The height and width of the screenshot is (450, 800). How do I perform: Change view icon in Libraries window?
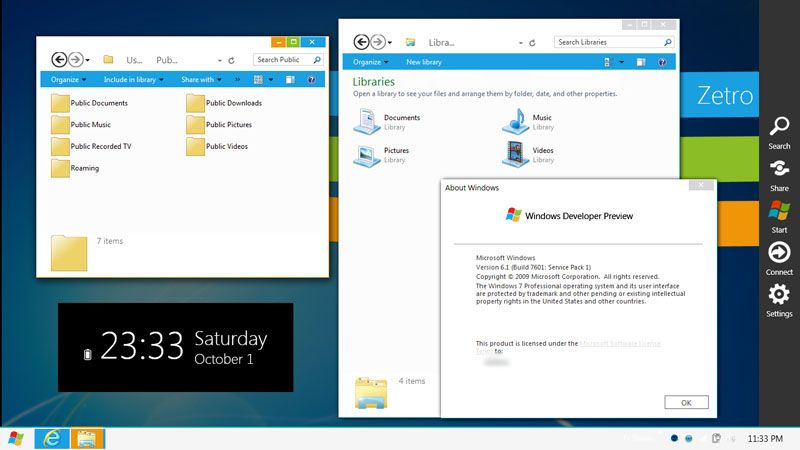[607, 62]
